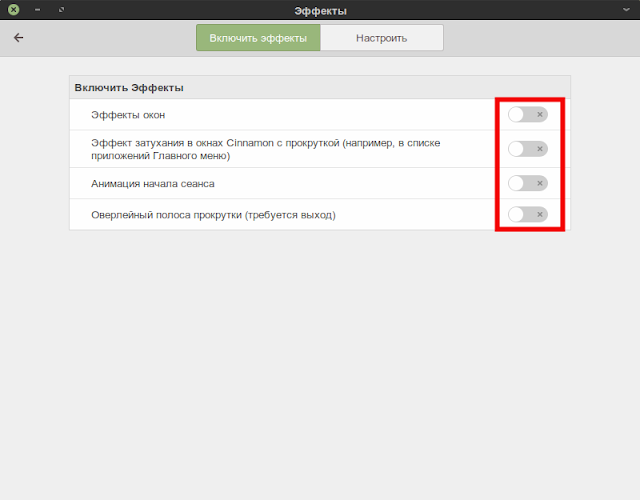This screenshot has width=640, height=500.
Task: Toggle Эффект затухания в окнах Cinnamon
Action: coord(528,149)
